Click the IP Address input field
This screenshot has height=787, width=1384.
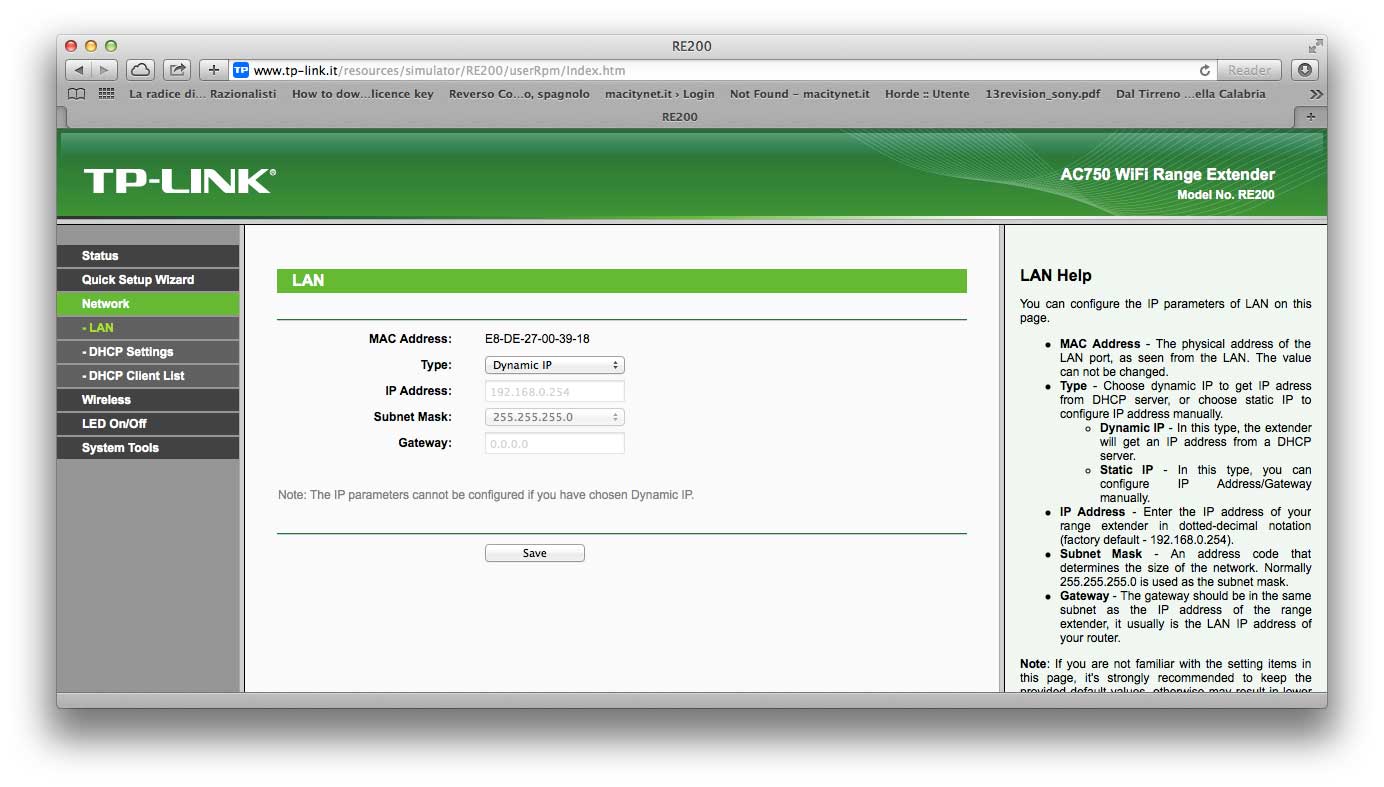click(555, 391)
